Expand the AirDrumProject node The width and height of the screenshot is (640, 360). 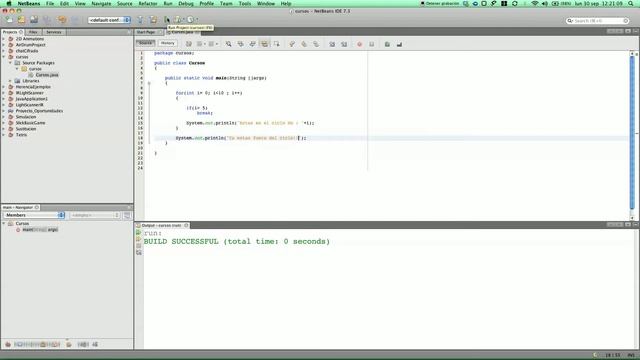pyautogui.click(x=4, y=45)
